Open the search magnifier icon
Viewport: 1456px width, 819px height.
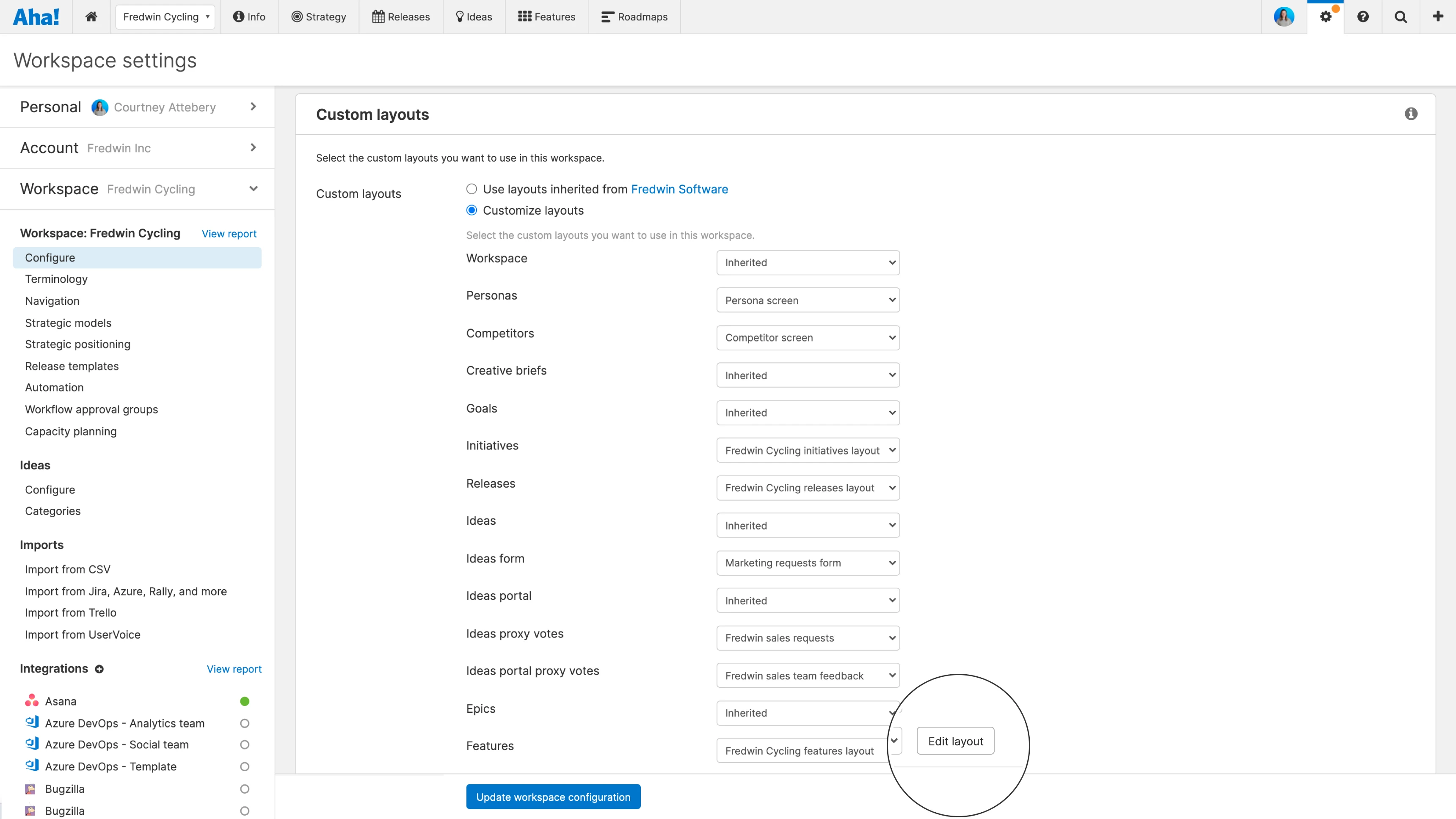tap(1401, 17)
